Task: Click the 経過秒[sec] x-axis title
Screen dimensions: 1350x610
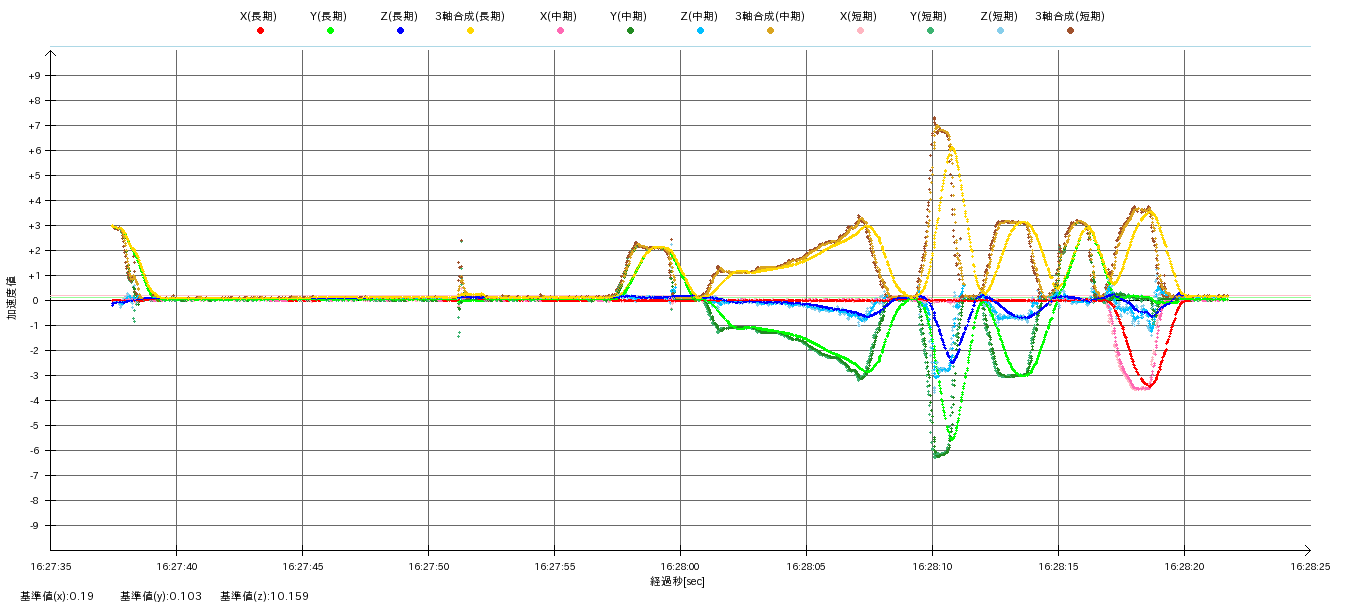Action: tap(677, 582)
